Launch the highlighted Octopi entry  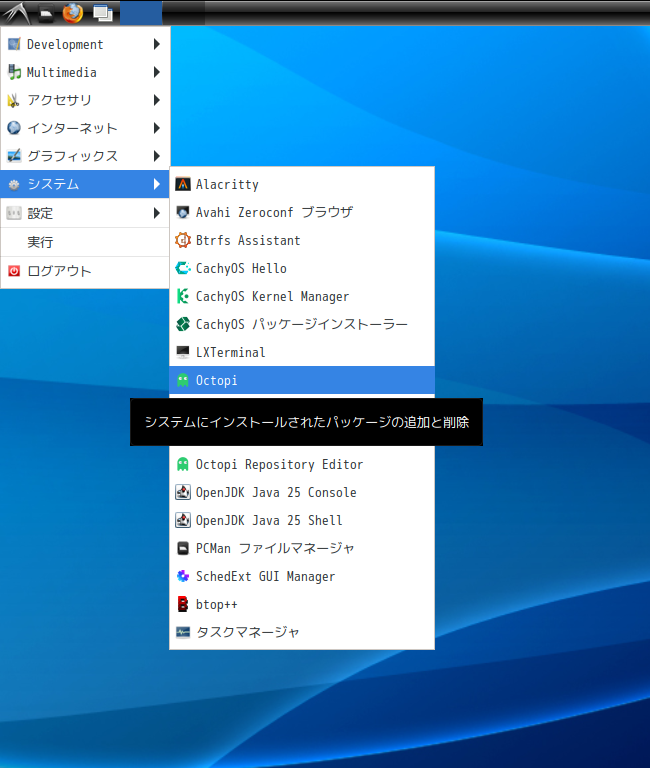point(302,380)
